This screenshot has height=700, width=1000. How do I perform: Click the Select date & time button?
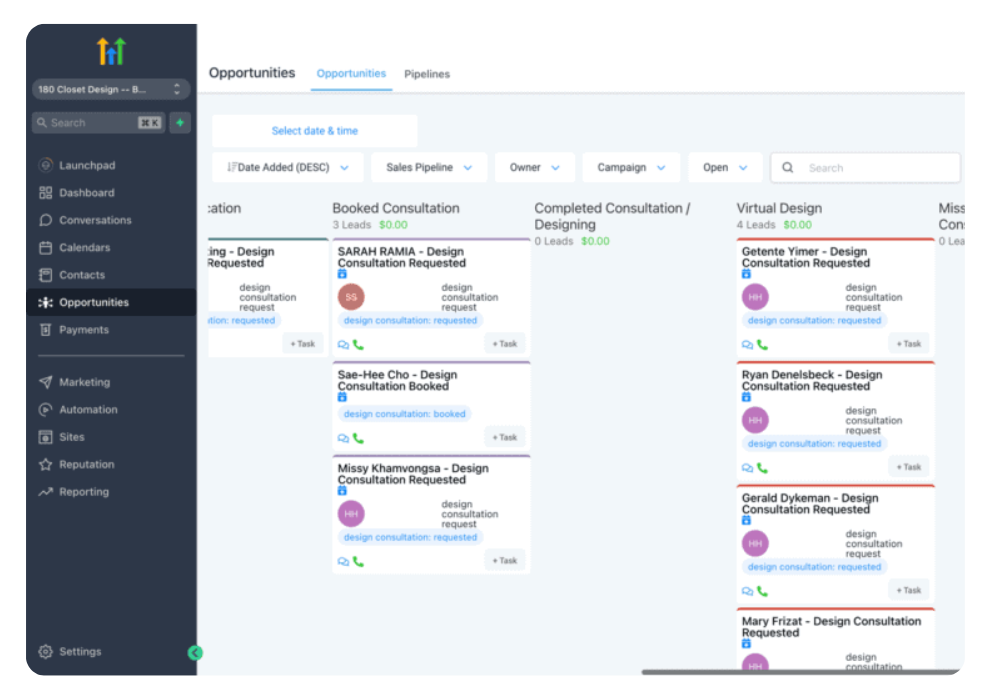(315, 131)
